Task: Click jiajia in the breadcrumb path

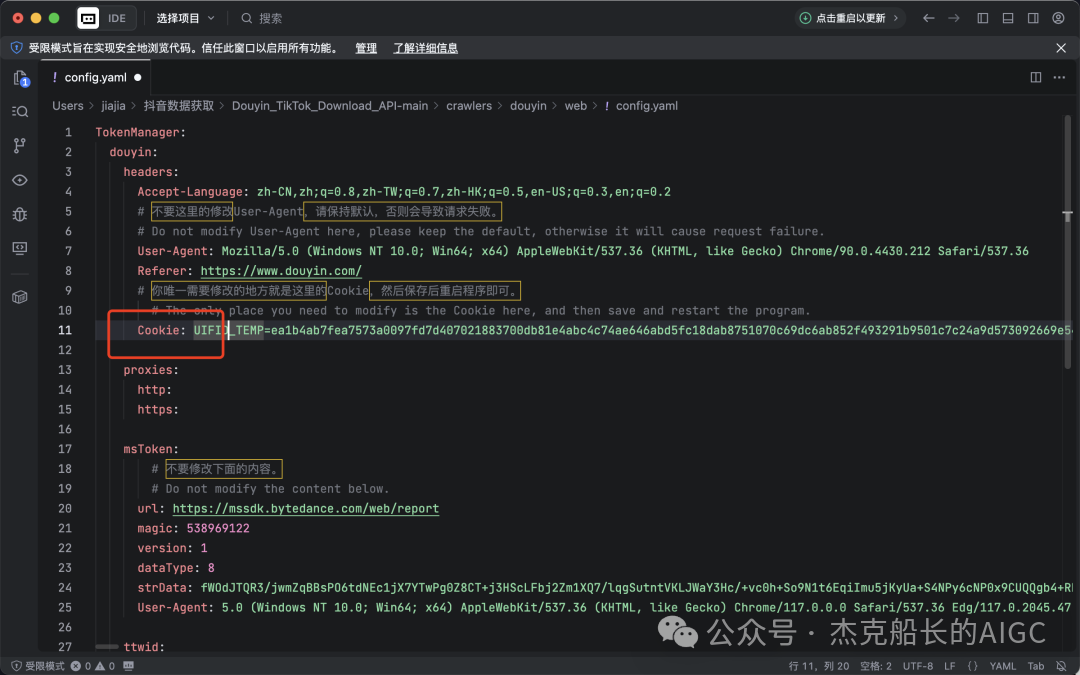Action: (113, 105)
